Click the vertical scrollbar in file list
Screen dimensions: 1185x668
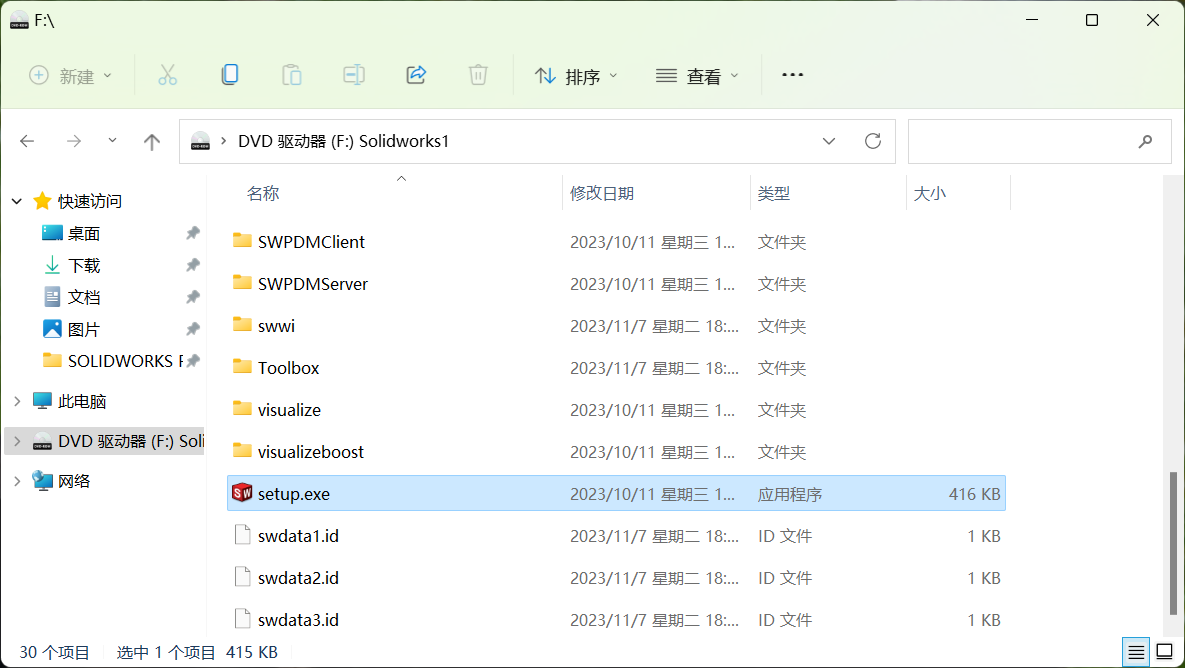[x=1174, y=540]
